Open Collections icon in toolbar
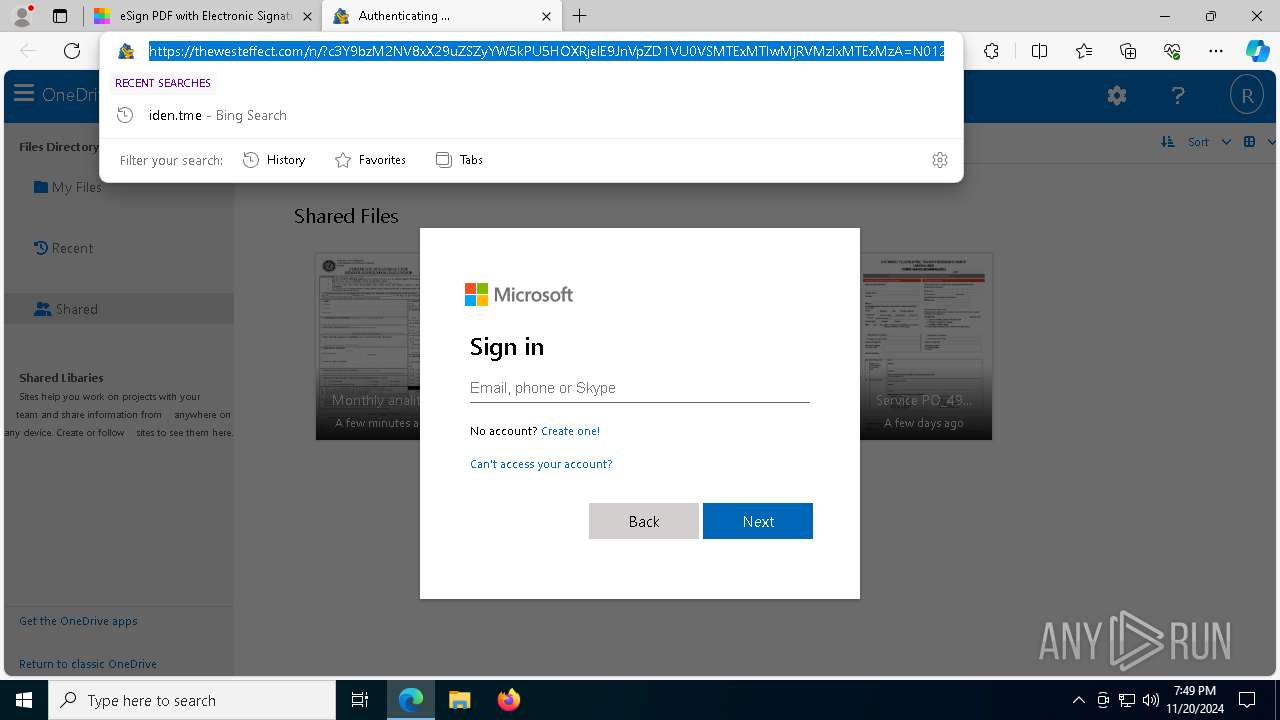This screenshot has width=1280, height=720. (x=1128, y=51)
